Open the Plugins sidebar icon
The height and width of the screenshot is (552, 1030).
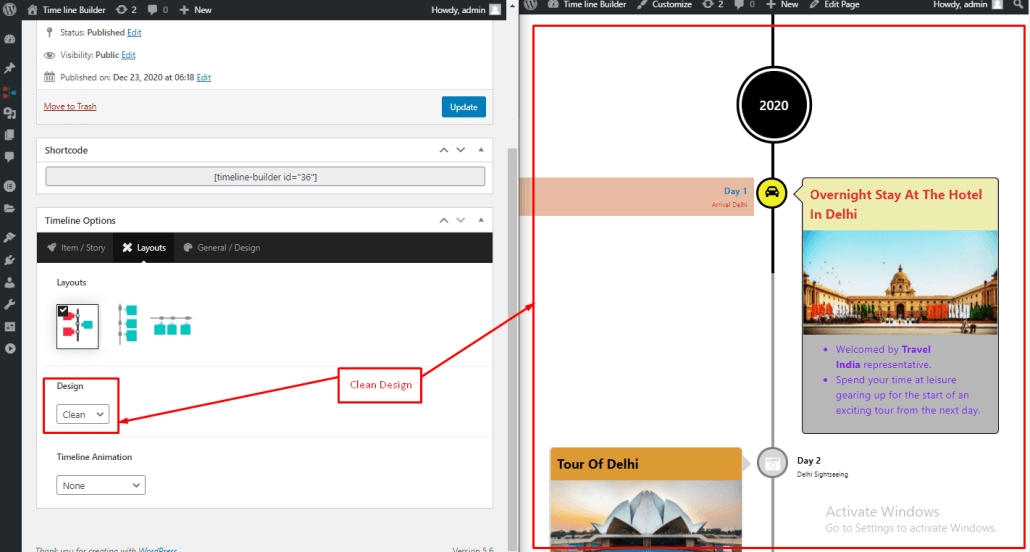[x=9, y=261]
